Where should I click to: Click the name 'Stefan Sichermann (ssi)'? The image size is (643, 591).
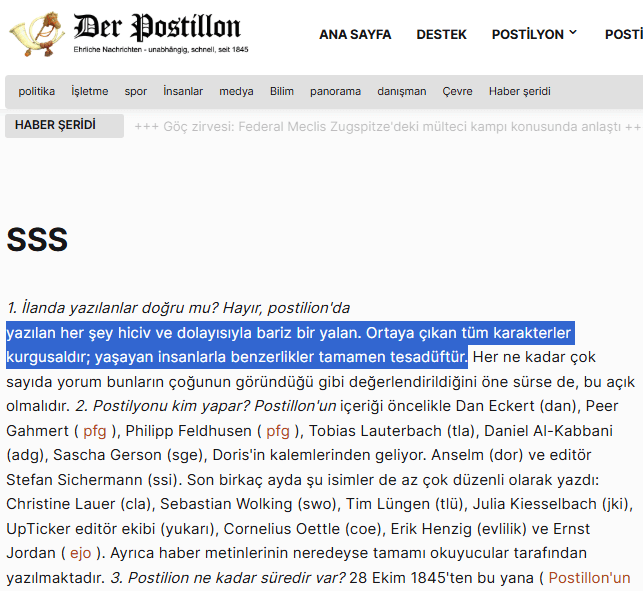(x=91, y=480)
